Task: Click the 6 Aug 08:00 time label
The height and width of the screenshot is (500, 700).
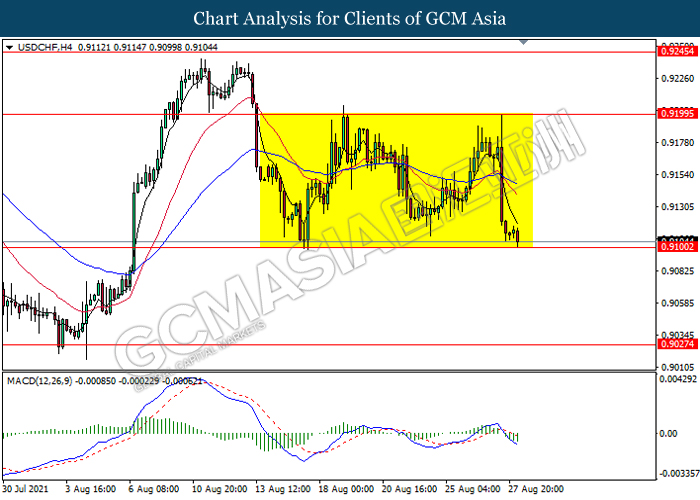Action: 154,489
